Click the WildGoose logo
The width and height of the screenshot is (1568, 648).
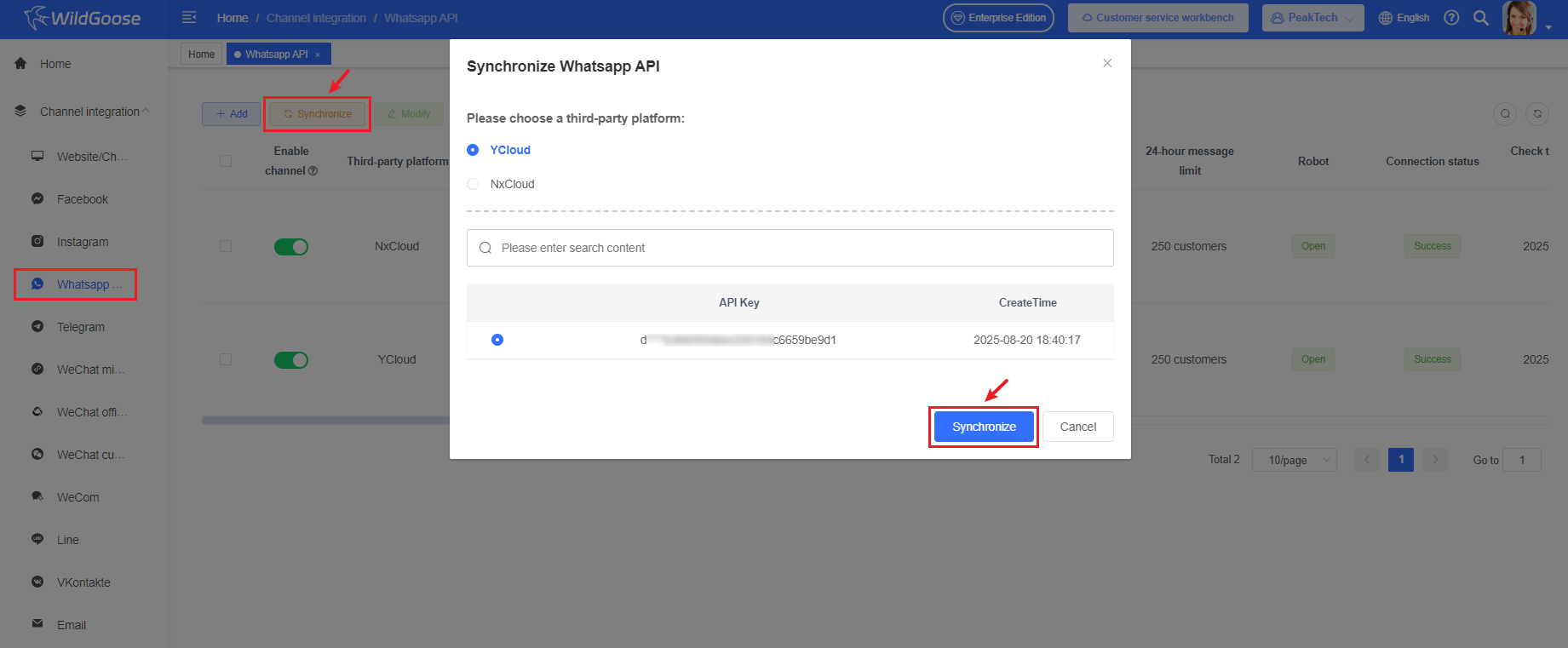[x=82, y=18]
